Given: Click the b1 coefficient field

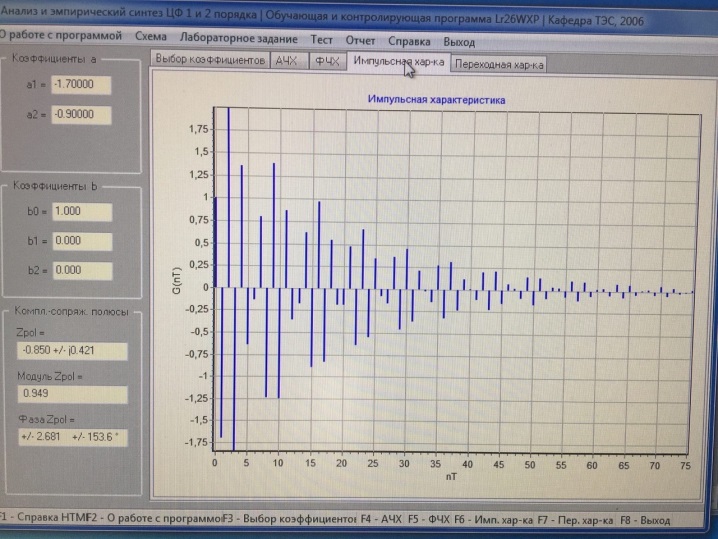Looking at the screenshot, I should [x=82, y=241].
